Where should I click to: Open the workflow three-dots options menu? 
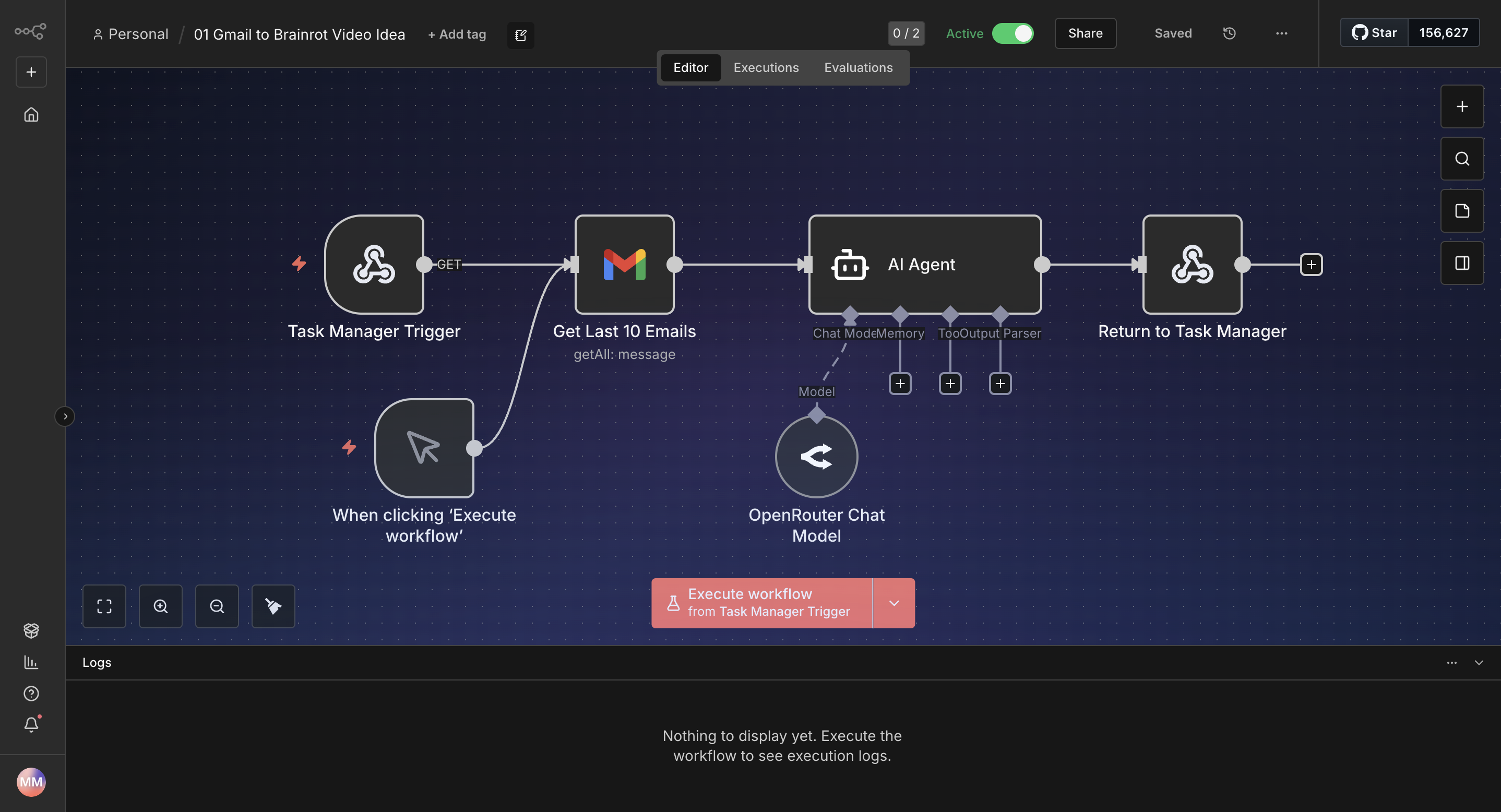pyautogui.click(x=1281, y=33)
